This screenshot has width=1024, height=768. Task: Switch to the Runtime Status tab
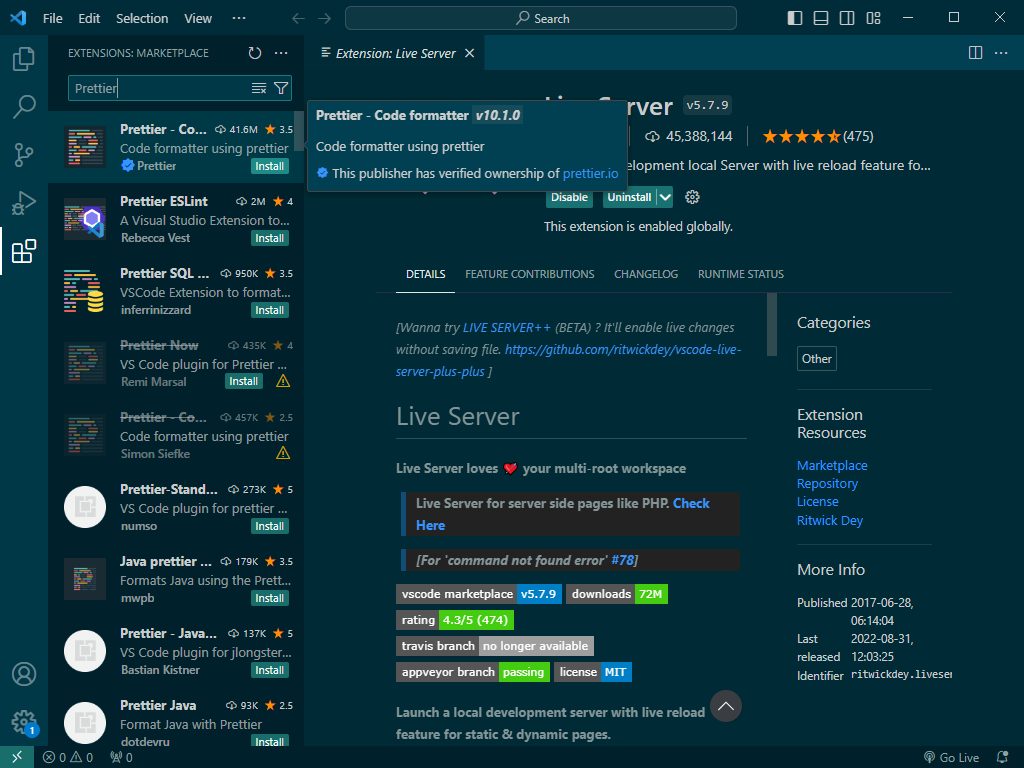click(x=741, y=274)
